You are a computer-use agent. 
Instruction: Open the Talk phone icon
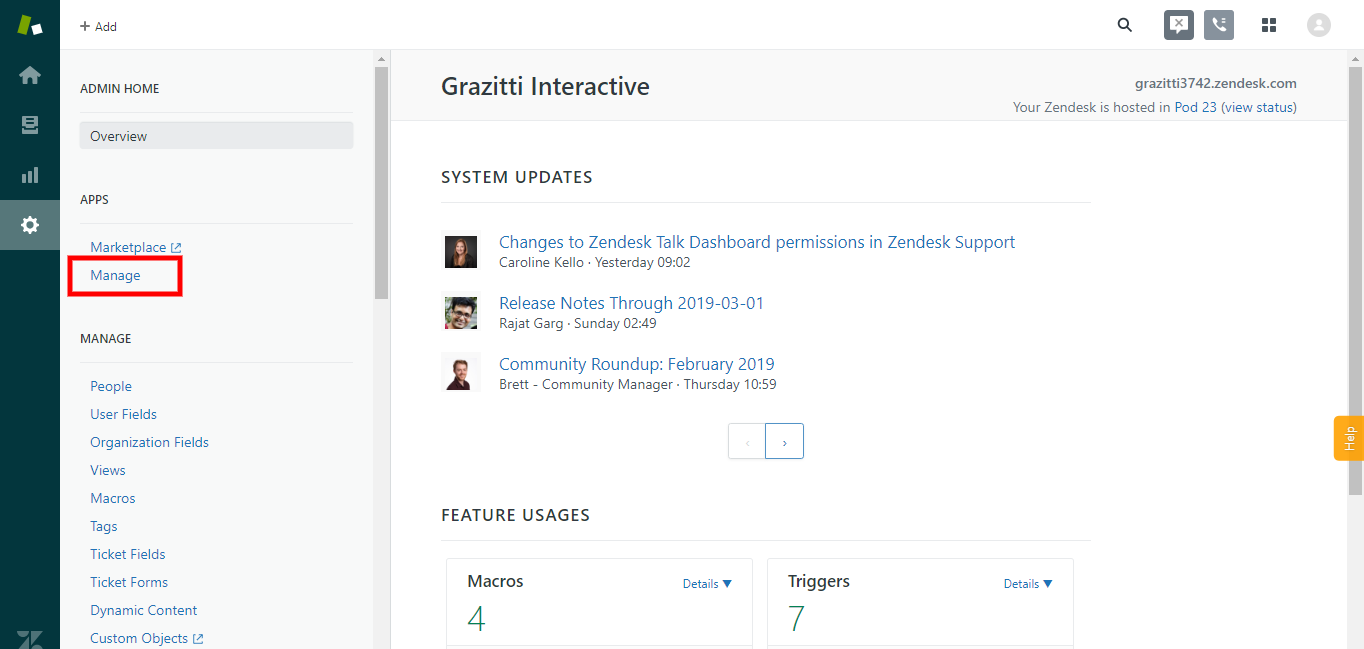(1219, 25)
